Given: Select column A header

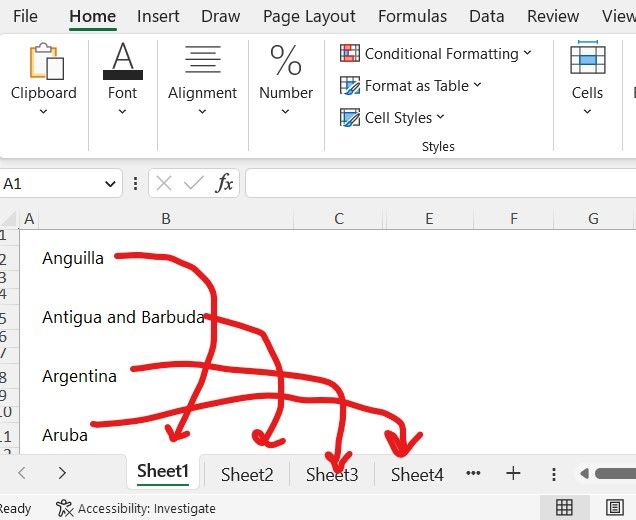Looking at the screenshot, I should [x=29, y=219].
